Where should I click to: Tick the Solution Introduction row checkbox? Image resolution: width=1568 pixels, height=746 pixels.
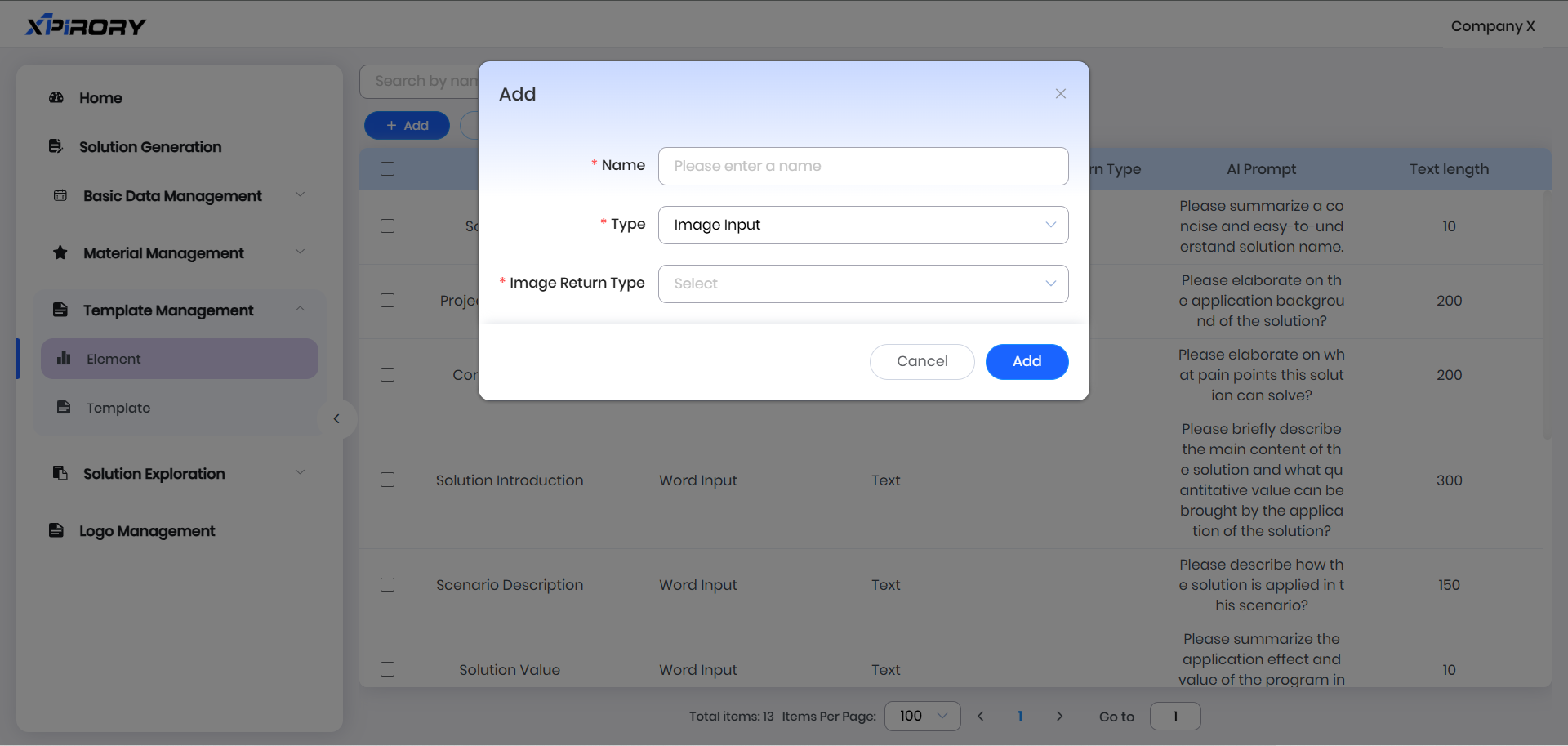[388, 480]
